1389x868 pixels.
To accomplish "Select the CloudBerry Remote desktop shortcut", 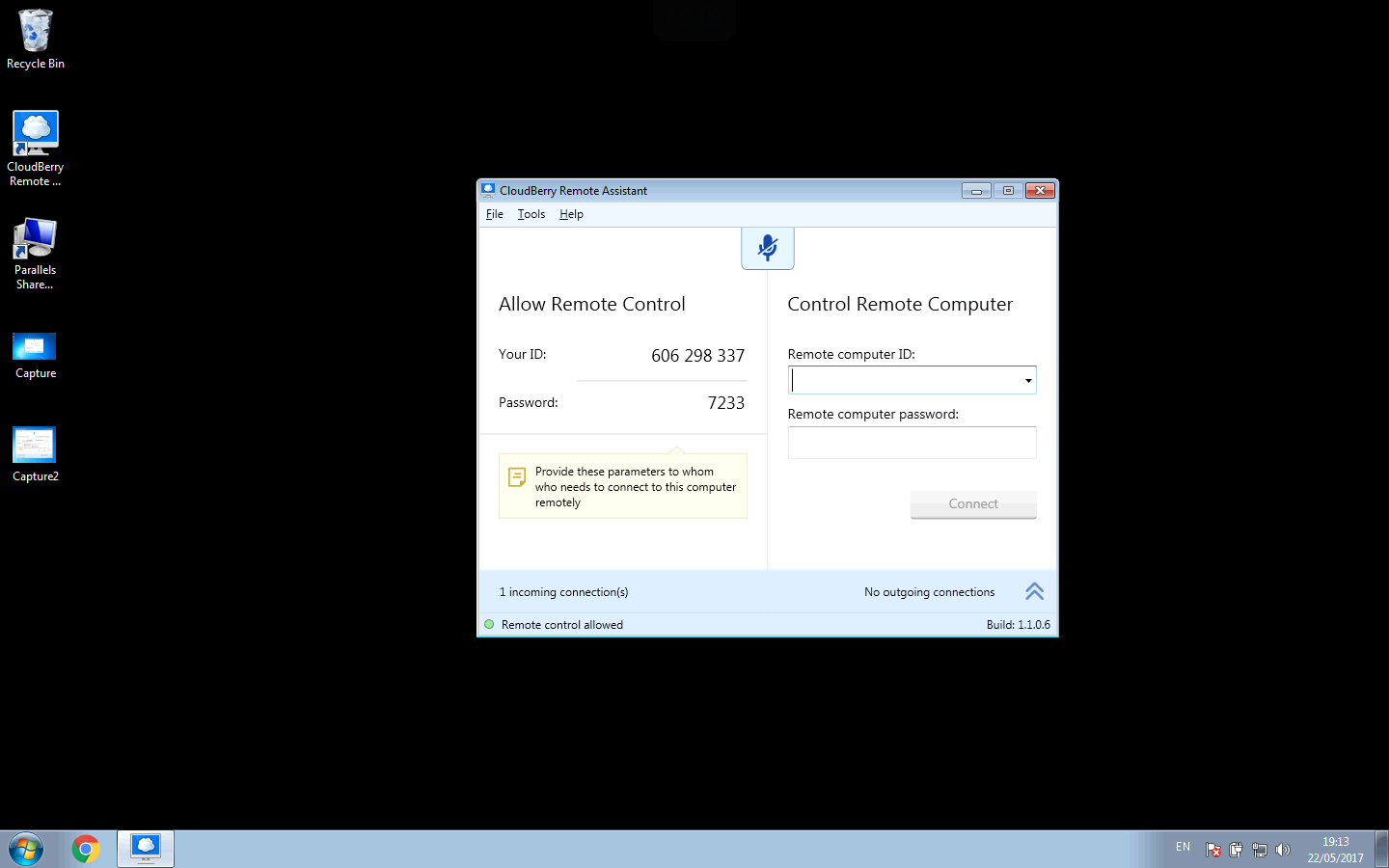I will point(36,149).
